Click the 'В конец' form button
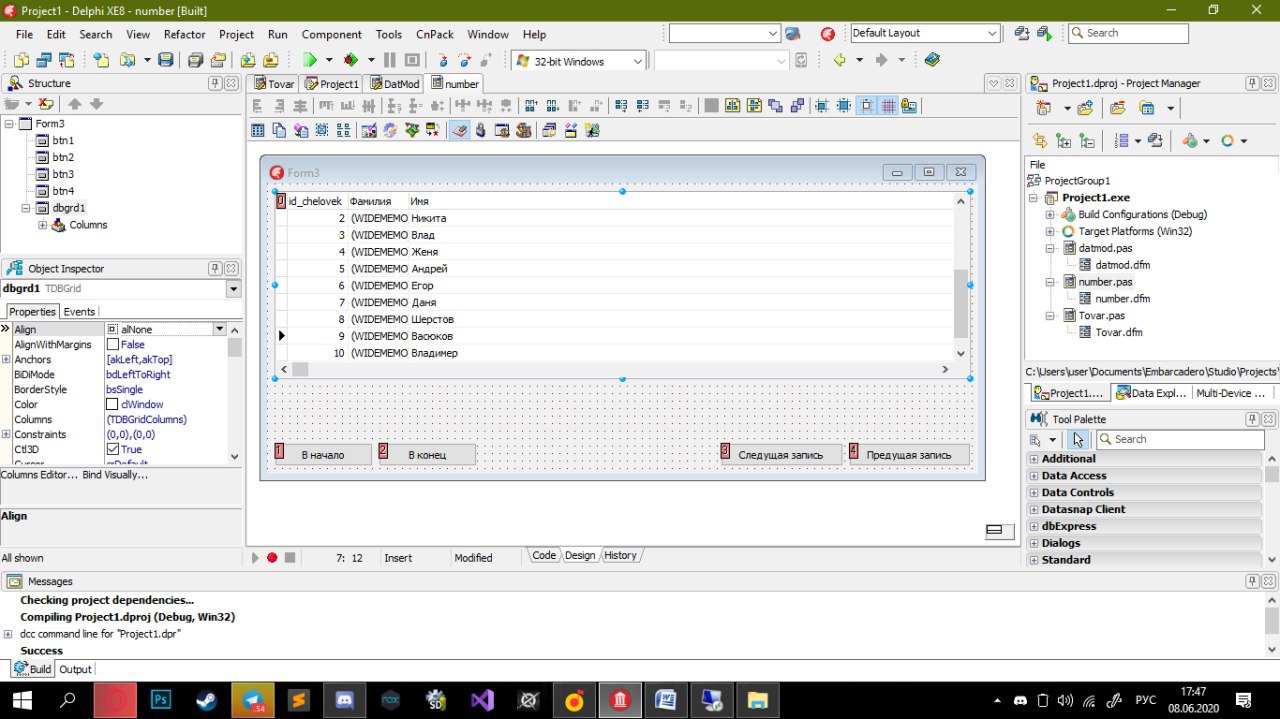Image resolution: width=1280 pixels, height=719 pixels. click(427, 455)
